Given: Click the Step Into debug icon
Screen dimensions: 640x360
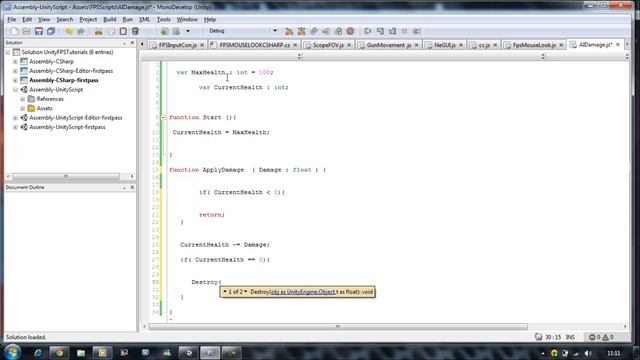Looking at the screenshot, I should click(380, 31).
